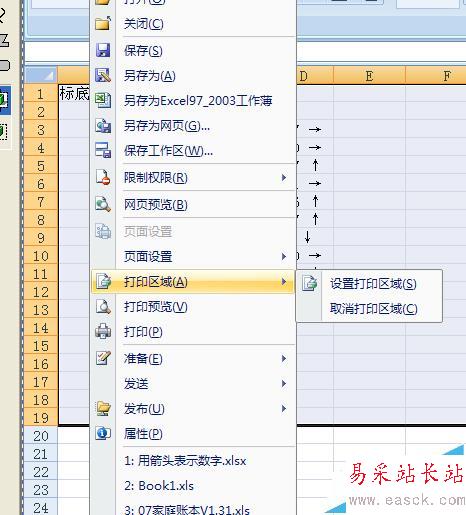
Task: Select row 19 header
Action: (41, 418)
